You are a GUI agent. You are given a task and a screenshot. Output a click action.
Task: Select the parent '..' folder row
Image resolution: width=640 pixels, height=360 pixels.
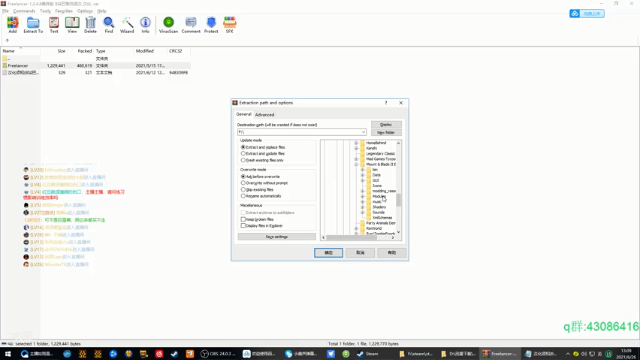[x=96, y=58]
